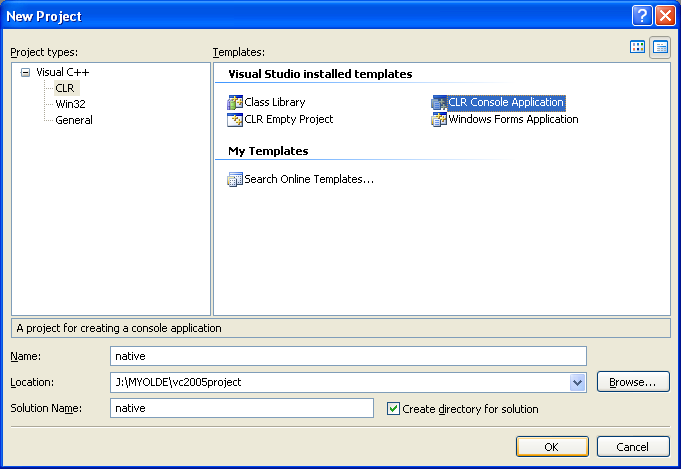Click the Visual Studio installed templates header
The image size is (681, 469).
(320, 74)
